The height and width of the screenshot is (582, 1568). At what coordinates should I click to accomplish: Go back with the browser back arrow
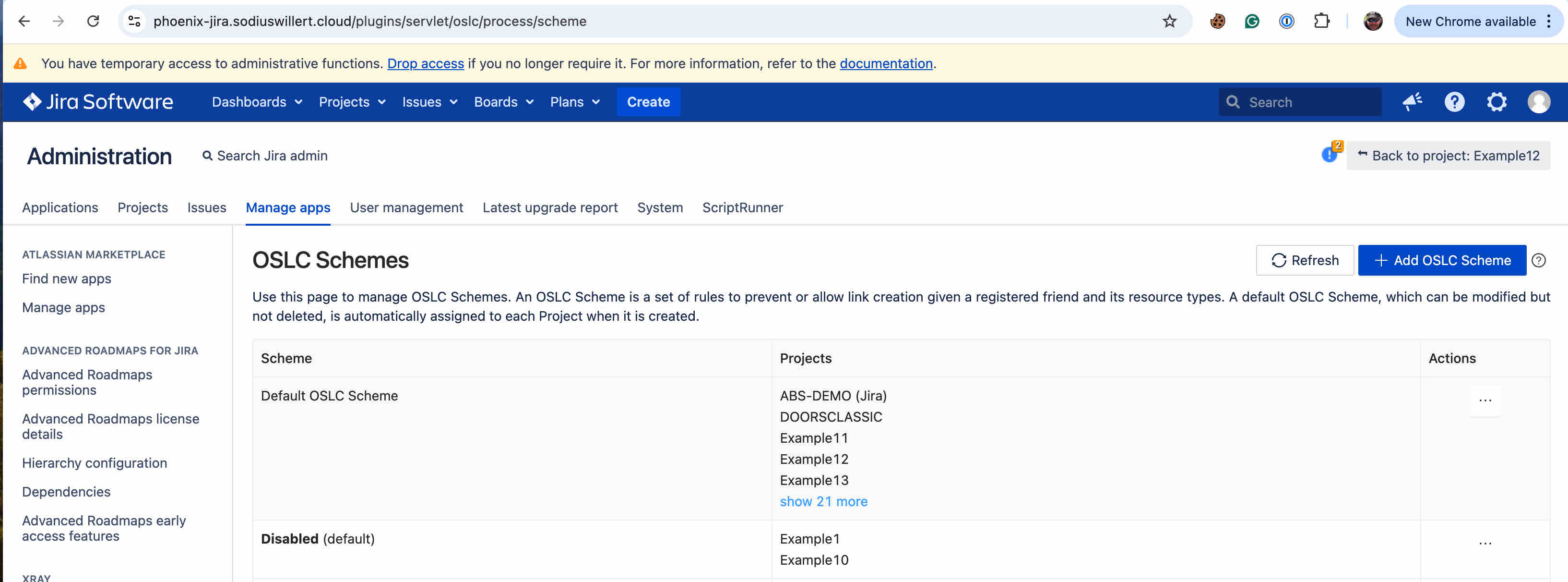(24, 21)
